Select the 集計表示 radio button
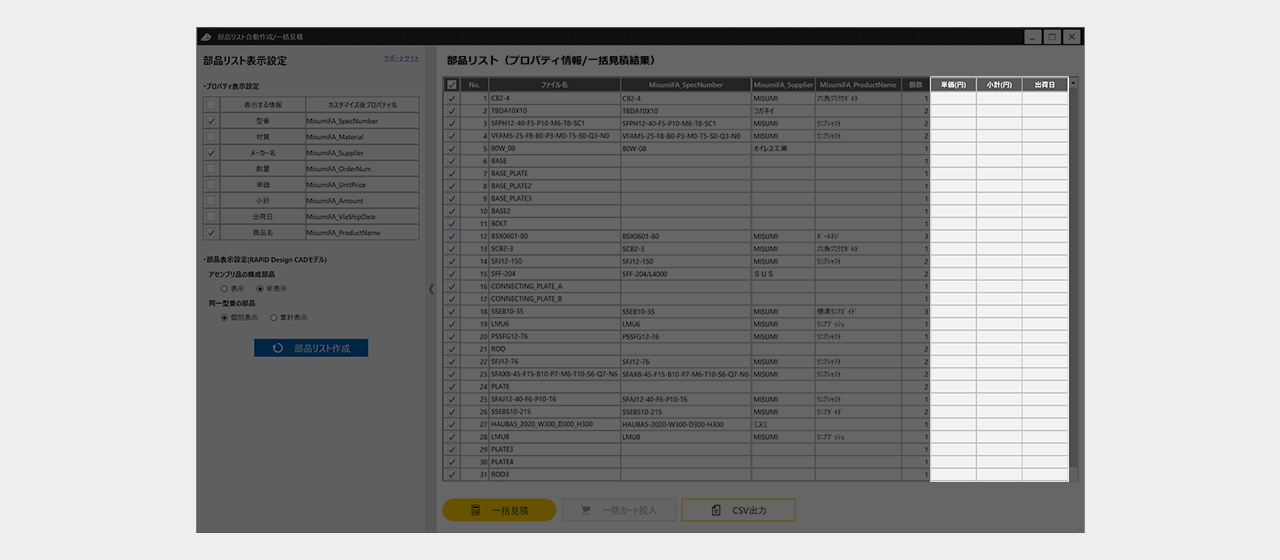 pos(273,317)
